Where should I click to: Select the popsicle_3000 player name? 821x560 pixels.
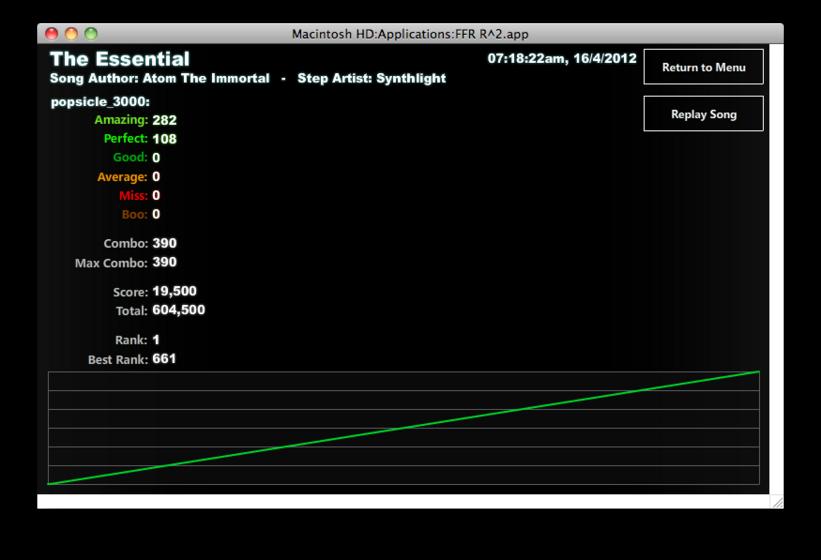pyautogui.click(x=100, y=102)
